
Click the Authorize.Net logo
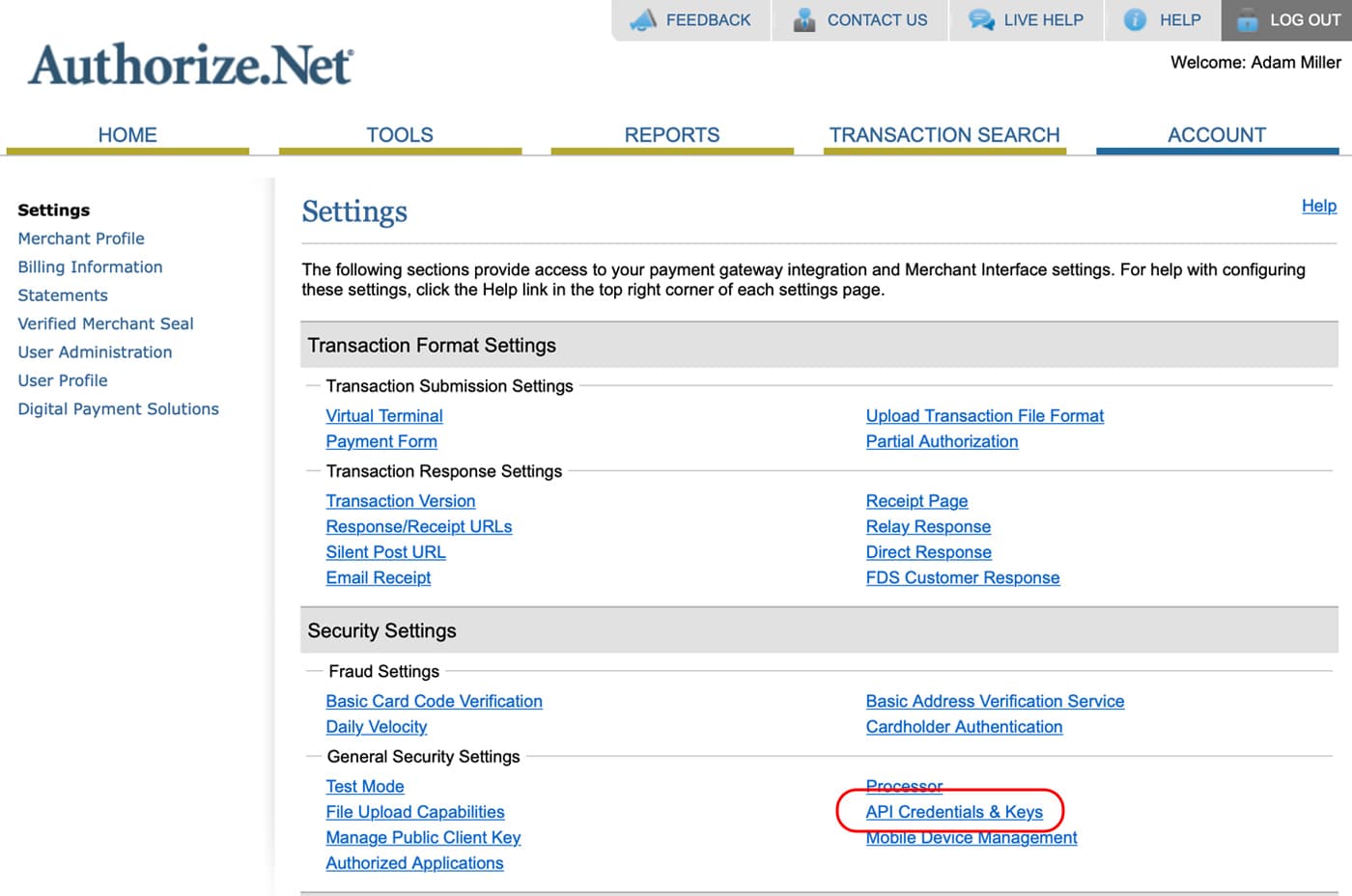tap(191, 66)
